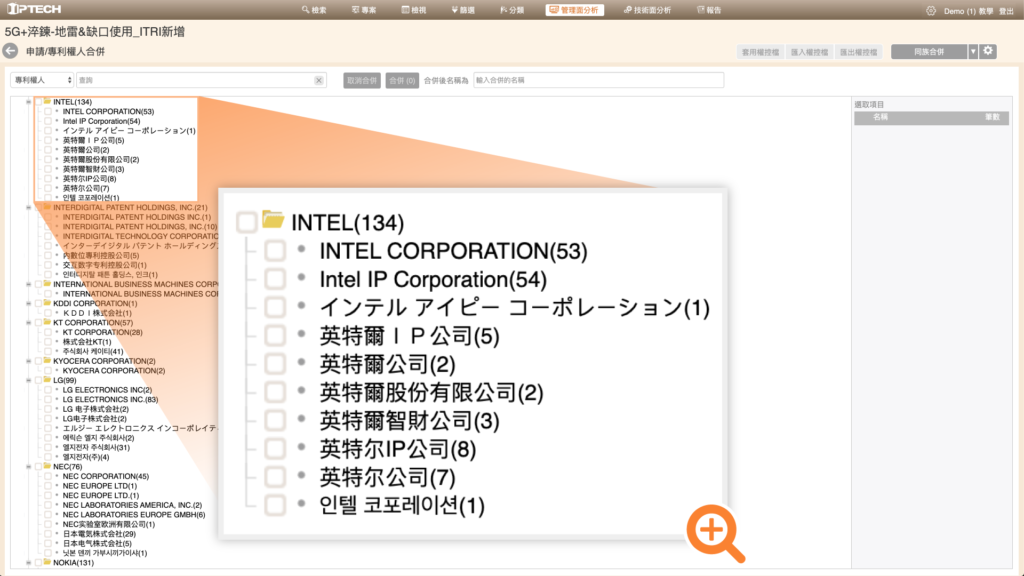Viewport: 1024px width, 576px height.
Task: Click the IPTECH logo
Action: pyautogui.click(x=33, y=8)
